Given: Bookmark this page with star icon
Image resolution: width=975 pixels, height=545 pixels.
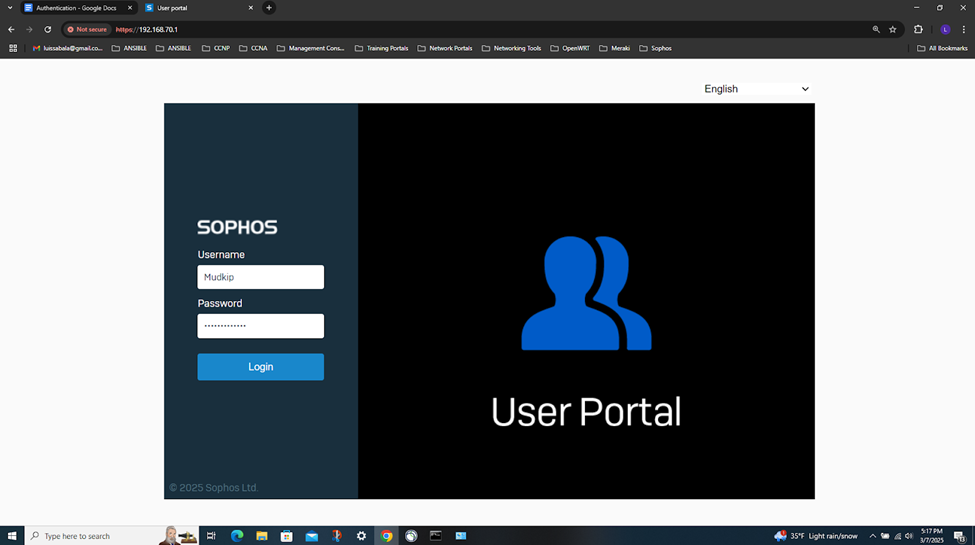Looking at the screenshot, I should (893, 29).
